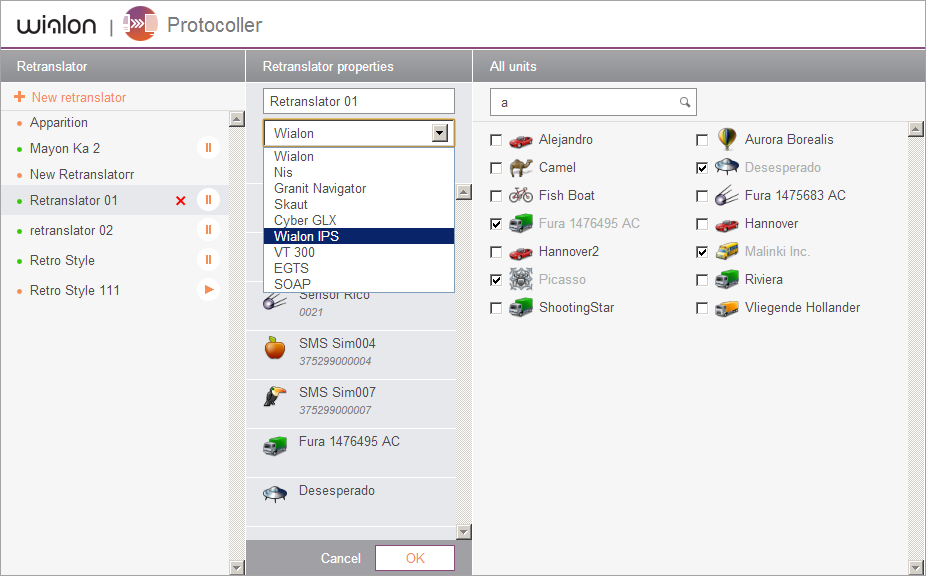This screenshot has width=926, height=576.
Task: Click the green truck icon in retranslator properties list
Action: [x=275, y=446]
